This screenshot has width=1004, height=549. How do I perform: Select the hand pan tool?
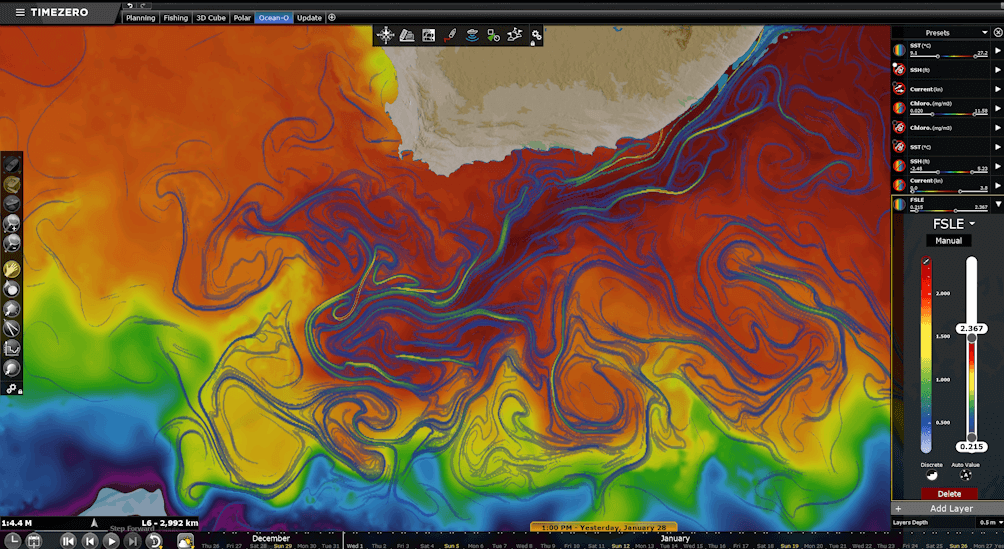(12, 269)
